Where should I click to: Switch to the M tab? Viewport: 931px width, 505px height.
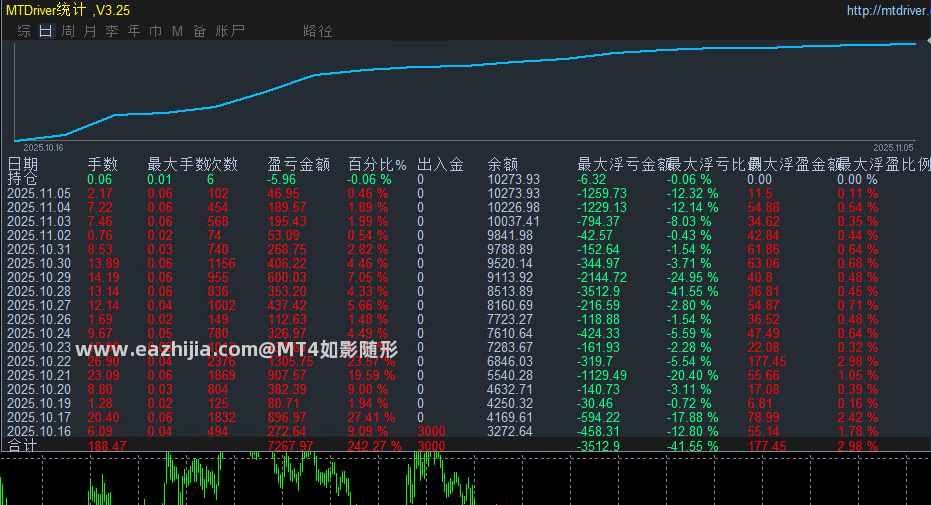click(x=178, y=31)
